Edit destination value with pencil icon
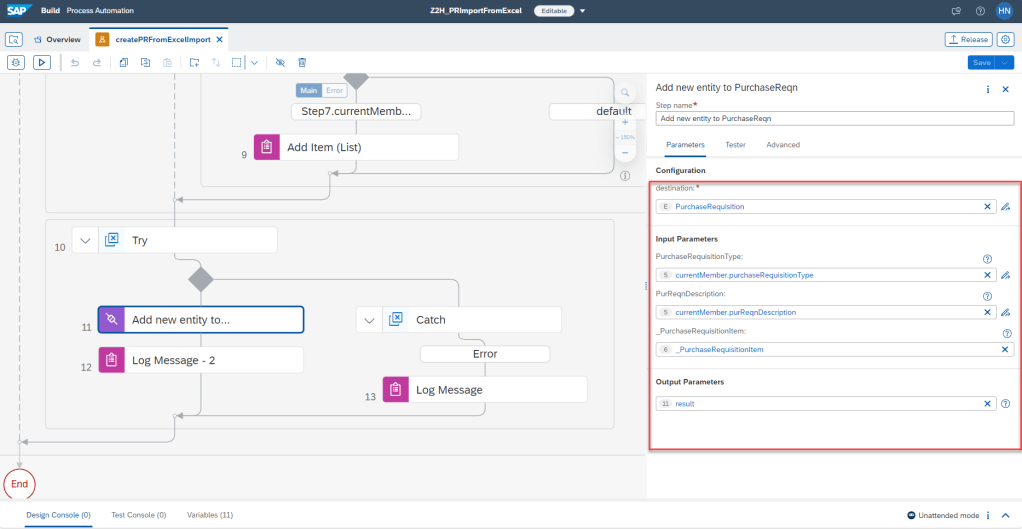Viewport: 1022px width, 529px height. pyautogui.click(x=1005, y=207)
